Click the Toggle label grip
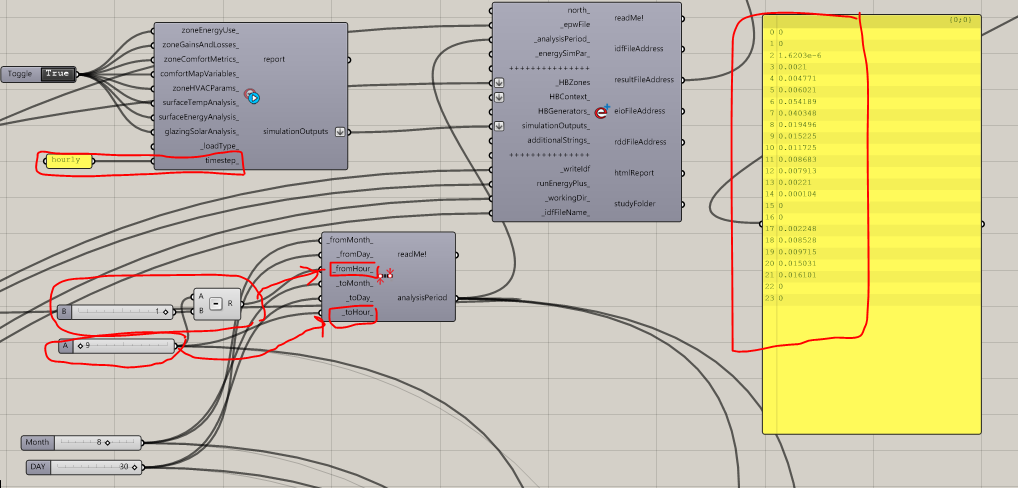Screen dimensions: 1018x488 [x=21, y=74]
